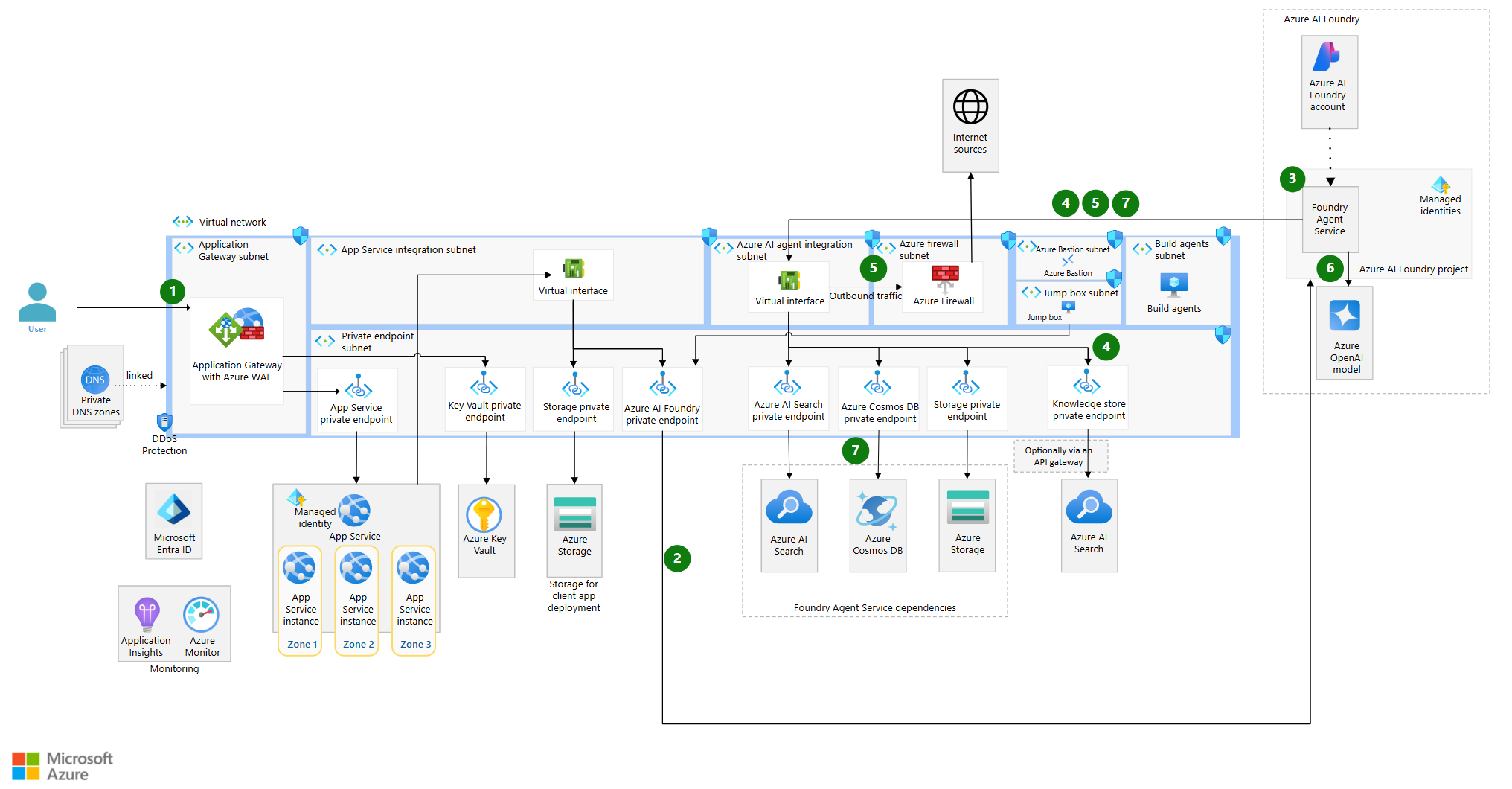Click the Build agents monitor icon
The image size is (1512, 789).
pos(1174,285)
